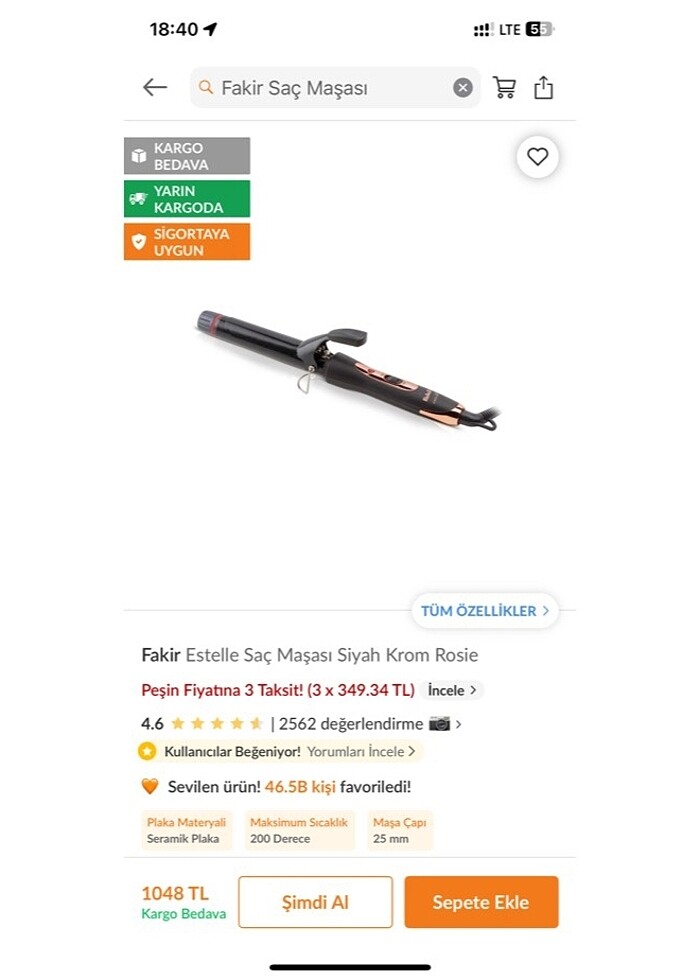This screenshot has height=980, width=700.
Task: Select the Maşa Çapı 25 mm chip
Action: [399, 830]
